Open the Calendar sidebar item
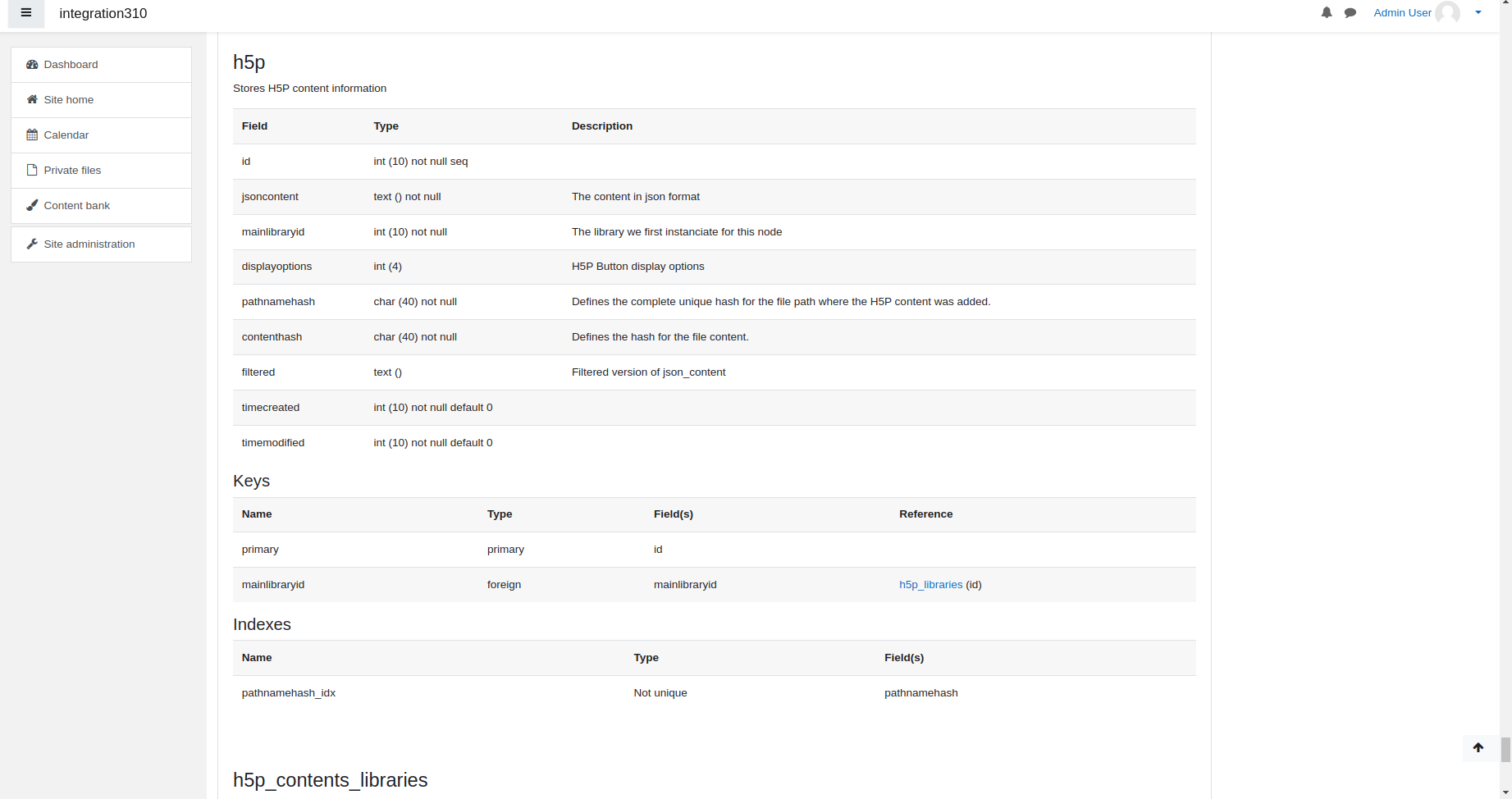 click(101, 135)
